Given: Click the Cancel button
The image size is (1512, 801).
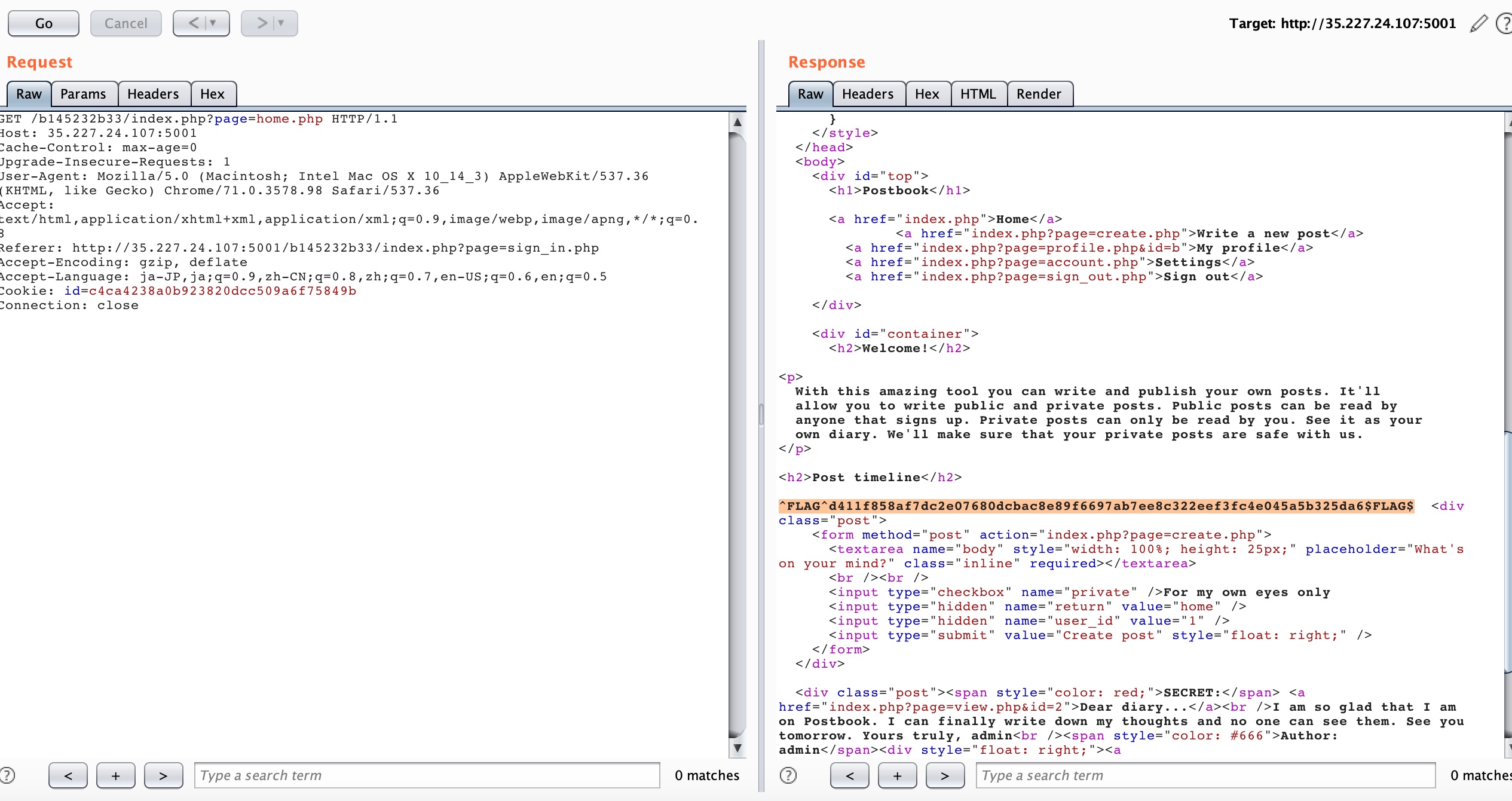Looking at the screenshot, I should coord(126,23).
